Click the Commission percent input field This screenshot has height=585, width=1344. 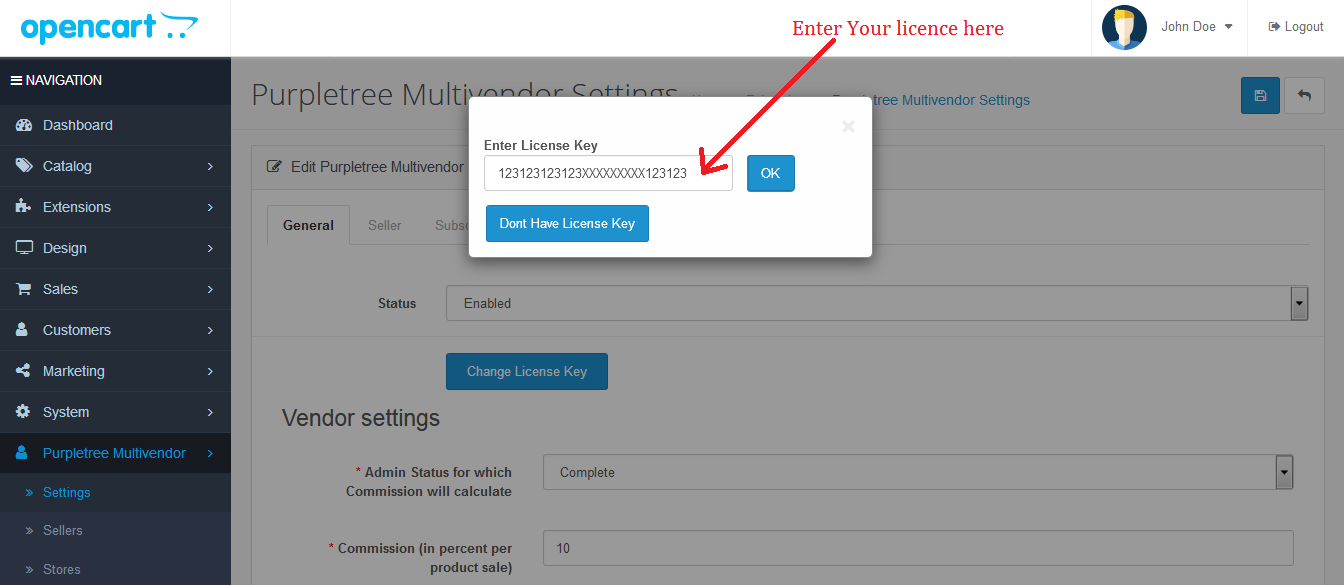point(918,548)
